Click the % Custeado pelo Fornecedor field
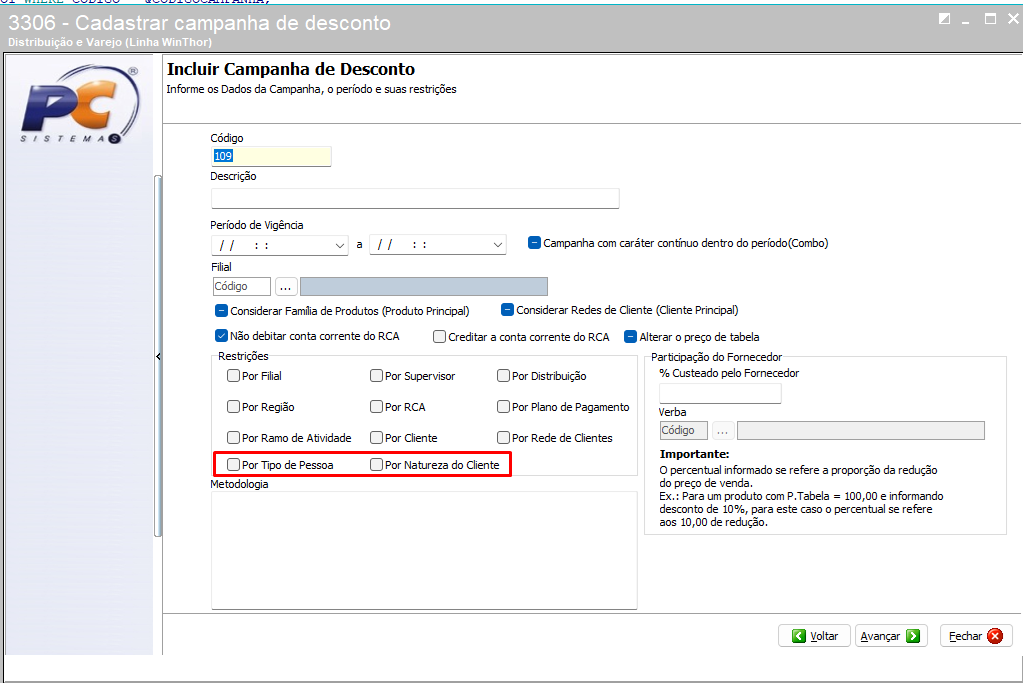 coord(720,393)
